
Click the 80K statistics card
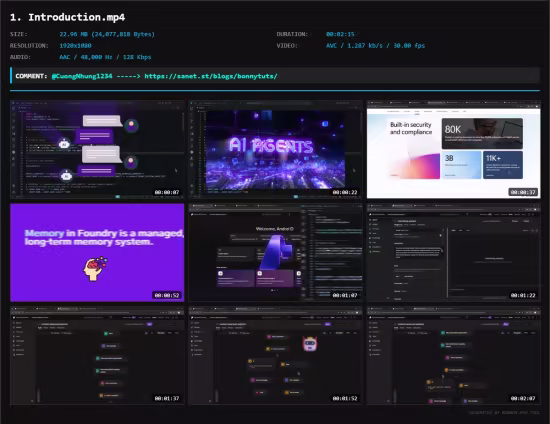[482, 134]
